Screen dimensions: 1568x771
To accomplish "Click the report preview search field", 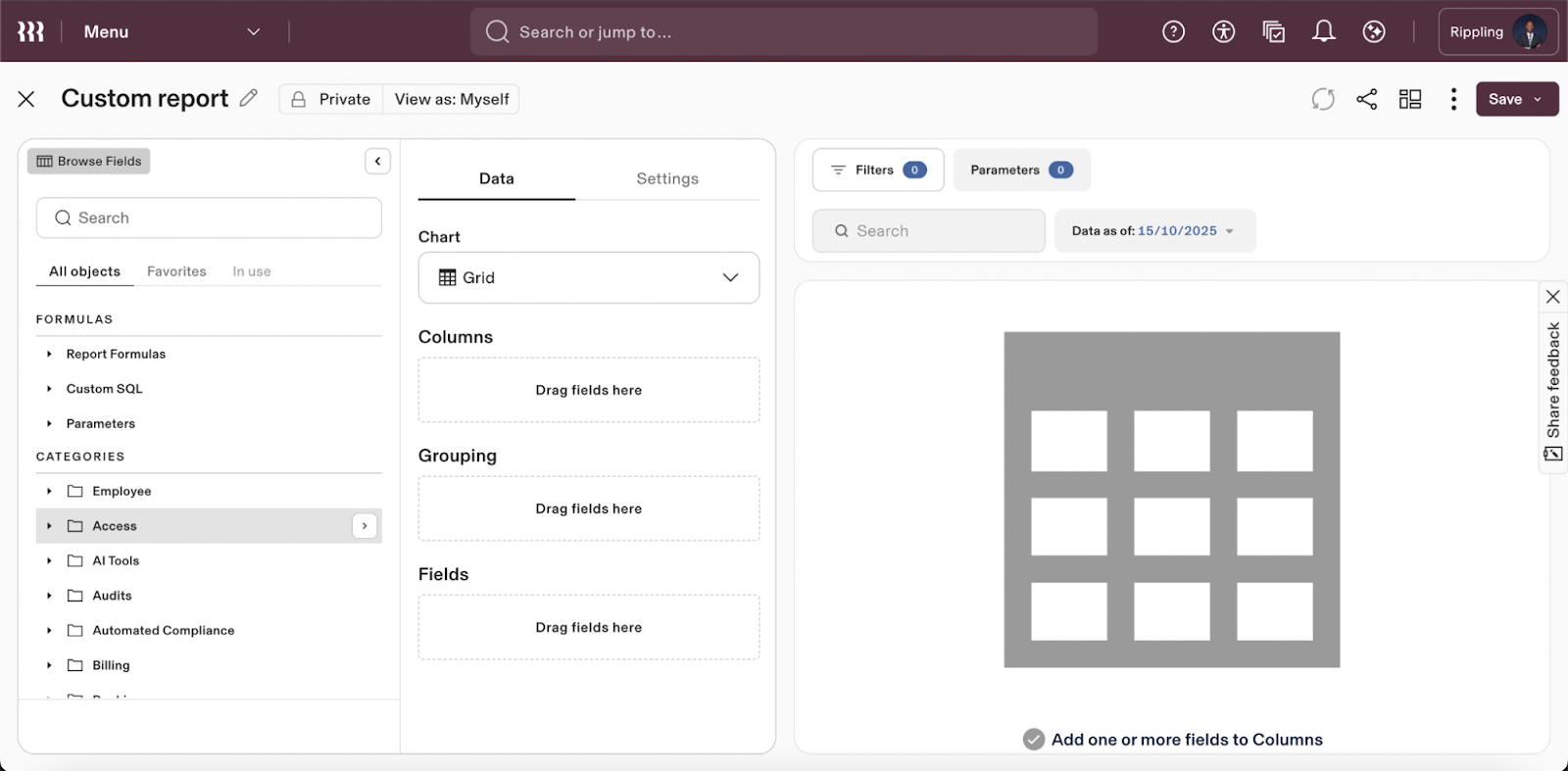I will (x=929, y=231).
